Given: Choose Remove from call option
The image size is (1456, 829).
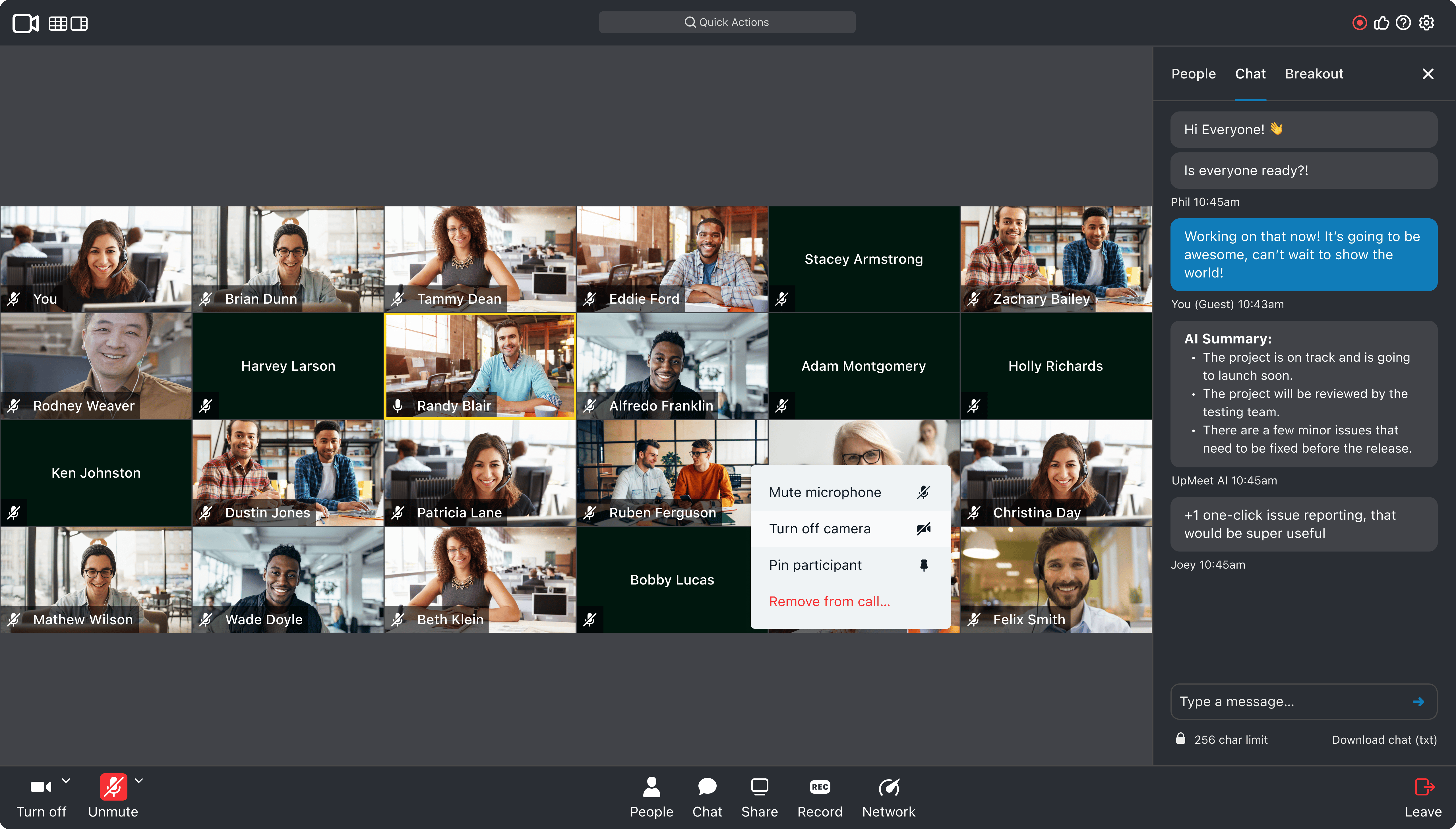Looking at the screenshot, I should pos(829,601).
